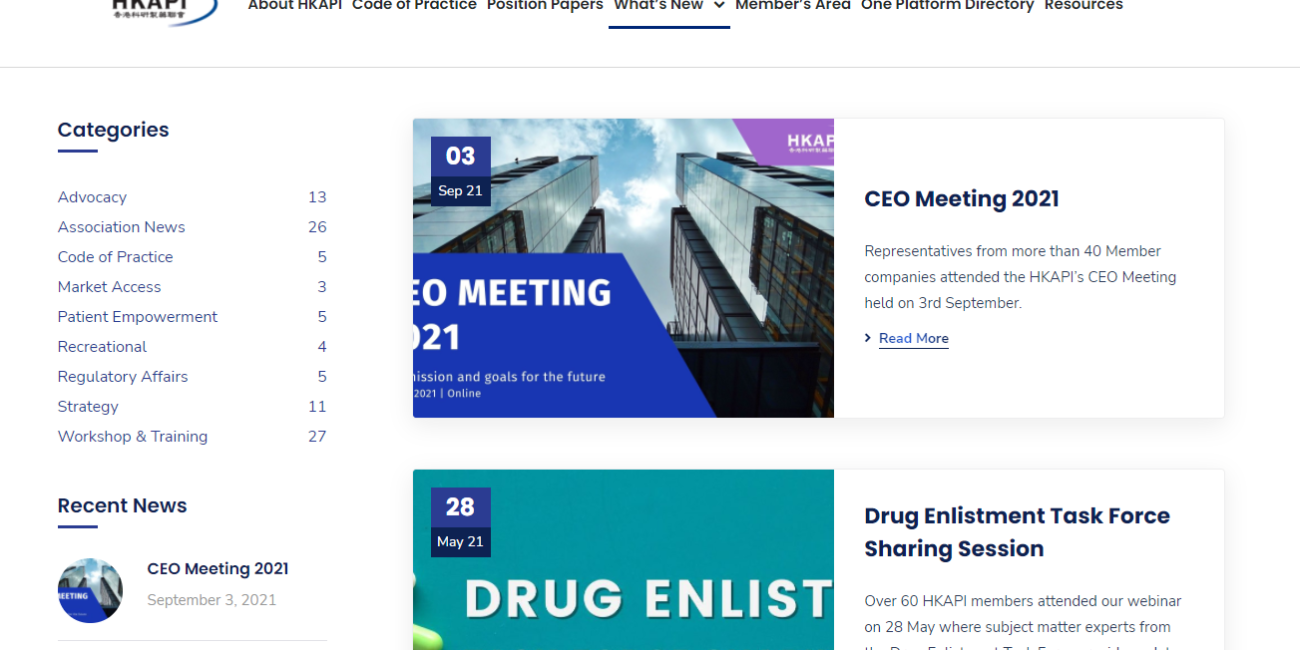Image resolution: width=1300 pixels, height=650 pixels.
Task: Open One Platform Directory
Action: point(947,6)
